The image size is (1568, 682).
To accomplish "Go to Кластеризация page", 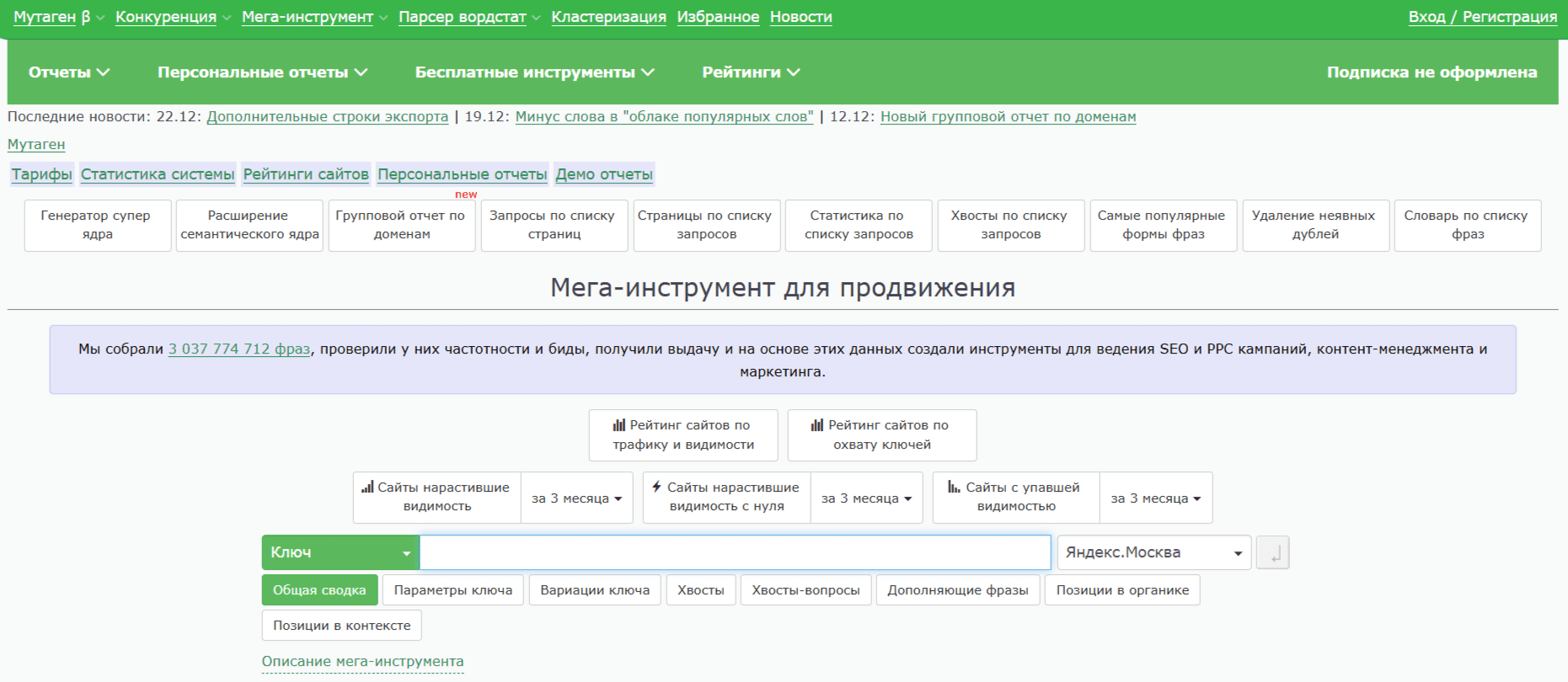I will pos(608,17).
